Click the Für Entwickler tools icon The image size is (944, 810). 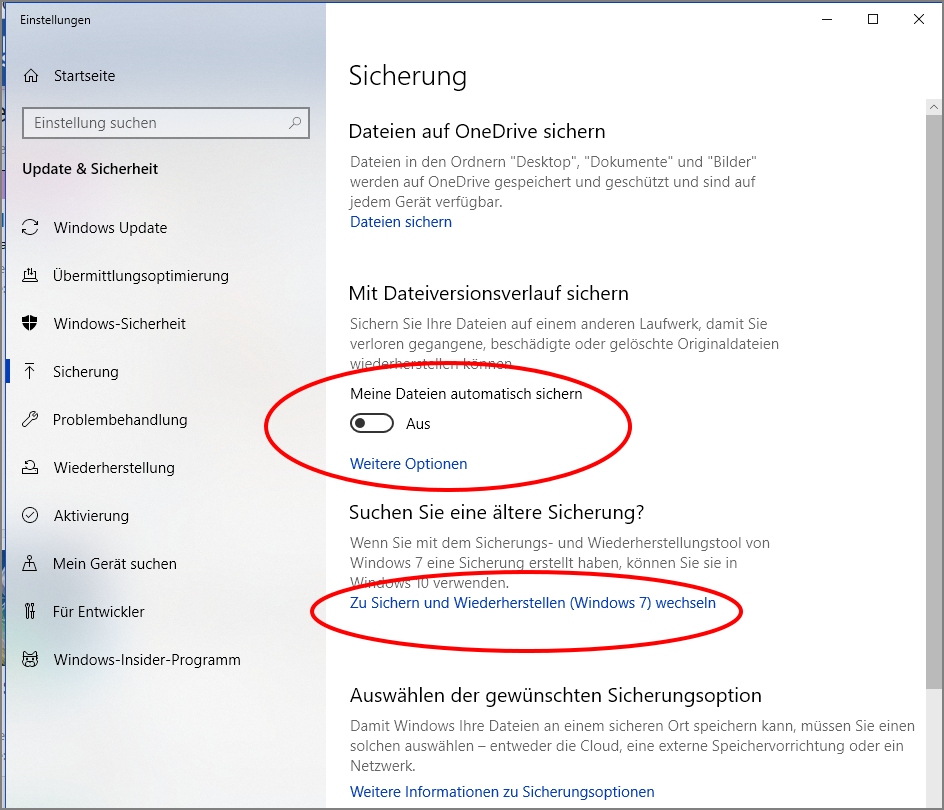click(x=30, y=611)
